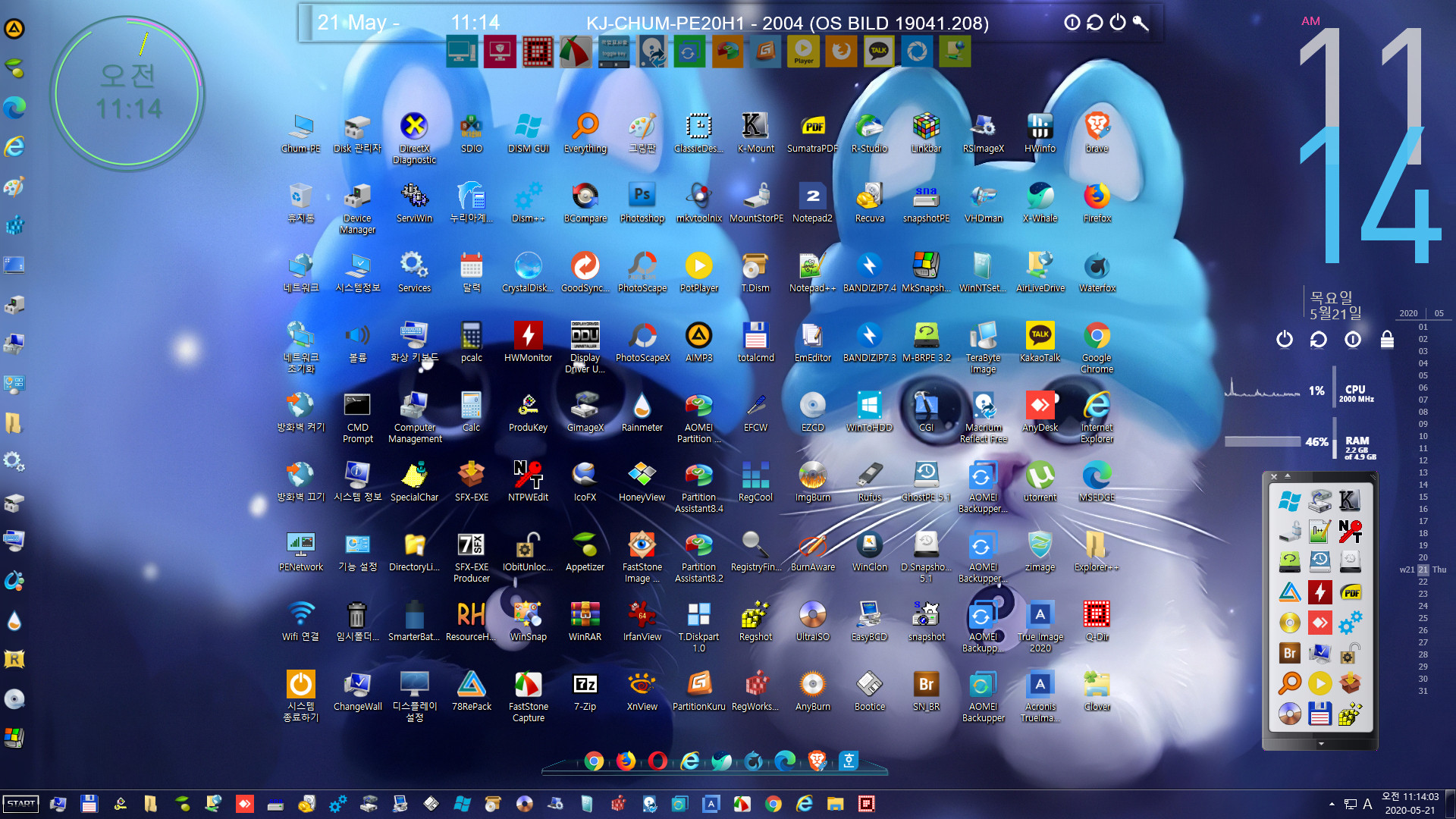Click the Chrome icon in the bottom dock

[x=594, y=761]
